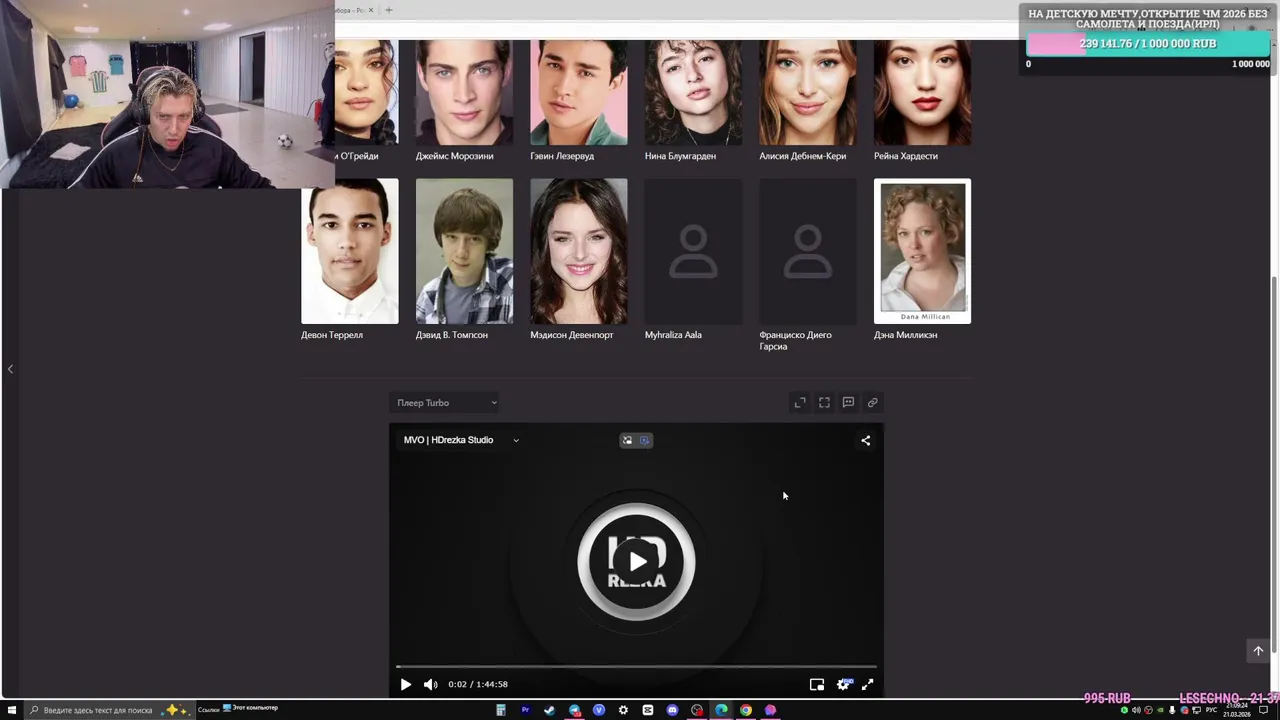Open Adobe Premiere Pro from taskbar
The width and height of the screenshot is (1280, 720).
point(525,710)
